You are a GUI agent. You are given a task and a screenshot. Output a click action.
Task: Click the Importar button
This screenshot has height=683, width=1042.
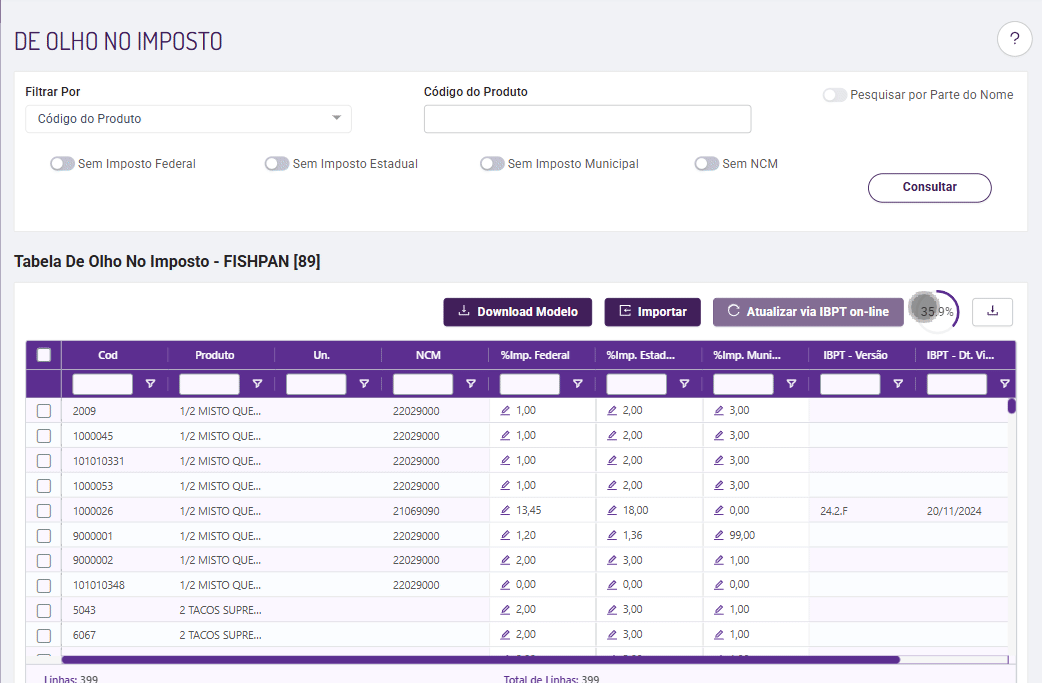click(652, 312)
